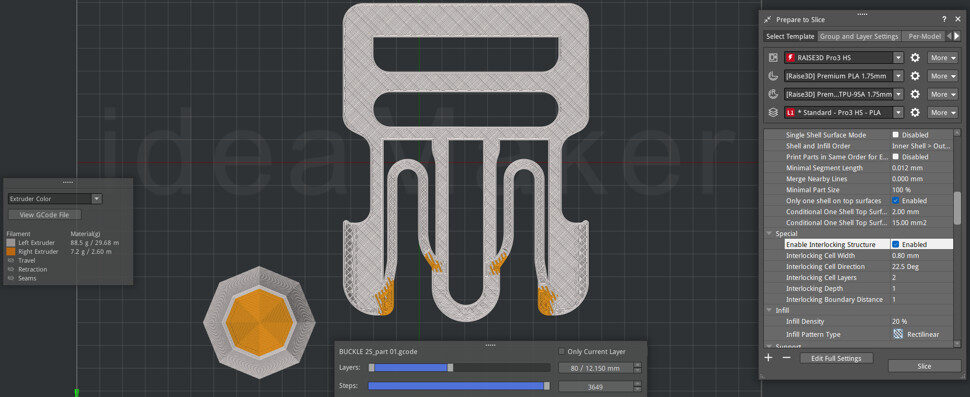Expand More menu beside the printer row
Viewport: 970px width, 397px height.
click(943, 58)
